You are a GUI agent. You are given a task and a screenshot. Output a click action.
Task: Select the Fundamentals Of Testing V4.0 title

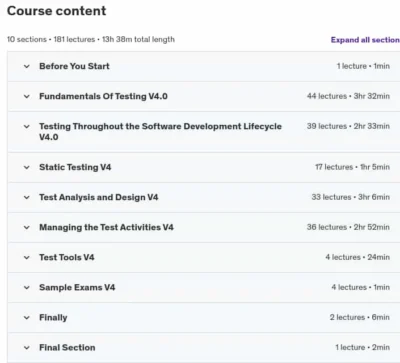click(x=103, y=96)
